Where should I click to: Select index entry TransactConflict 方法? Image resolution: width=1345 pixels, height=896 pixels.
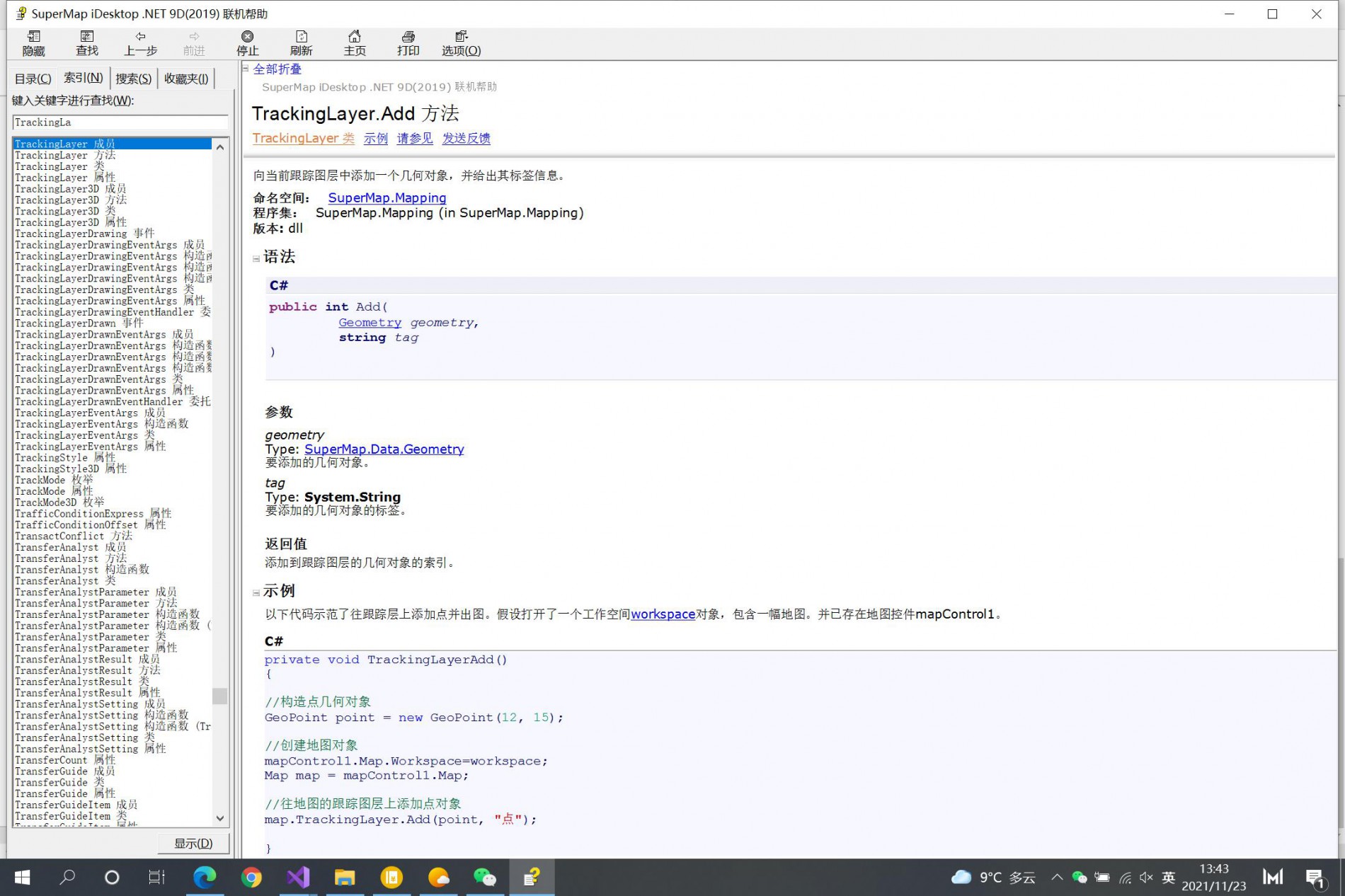[x=74, y=536]
